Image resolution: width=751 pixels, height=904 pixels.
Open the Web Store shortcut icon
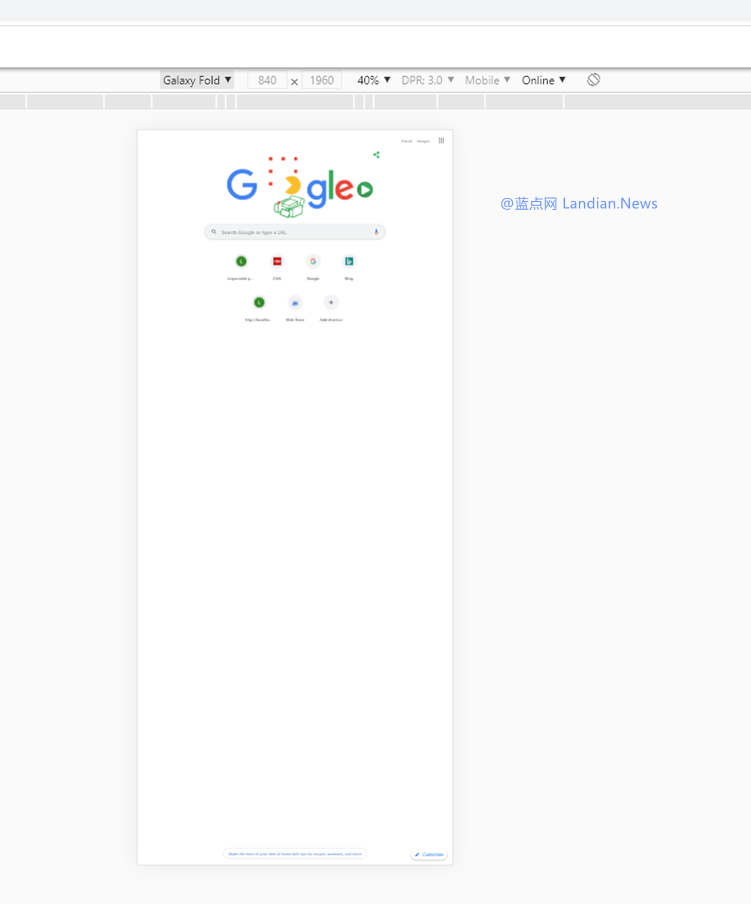coord(295,303)
